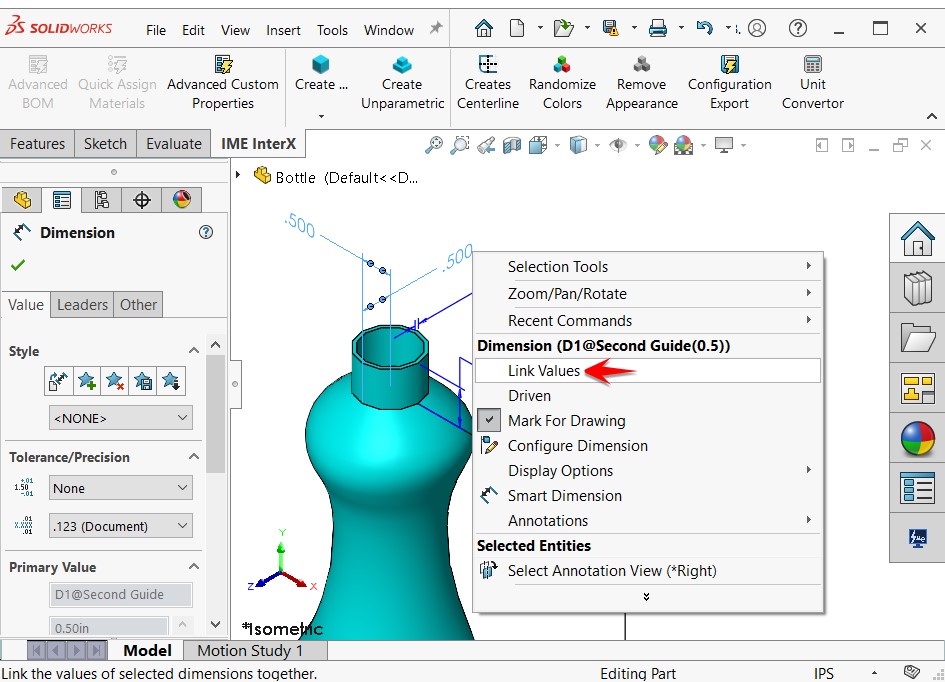Select the Driven menu option
The height and width of the screenshot is (682, 945).
tap(648, 396)
